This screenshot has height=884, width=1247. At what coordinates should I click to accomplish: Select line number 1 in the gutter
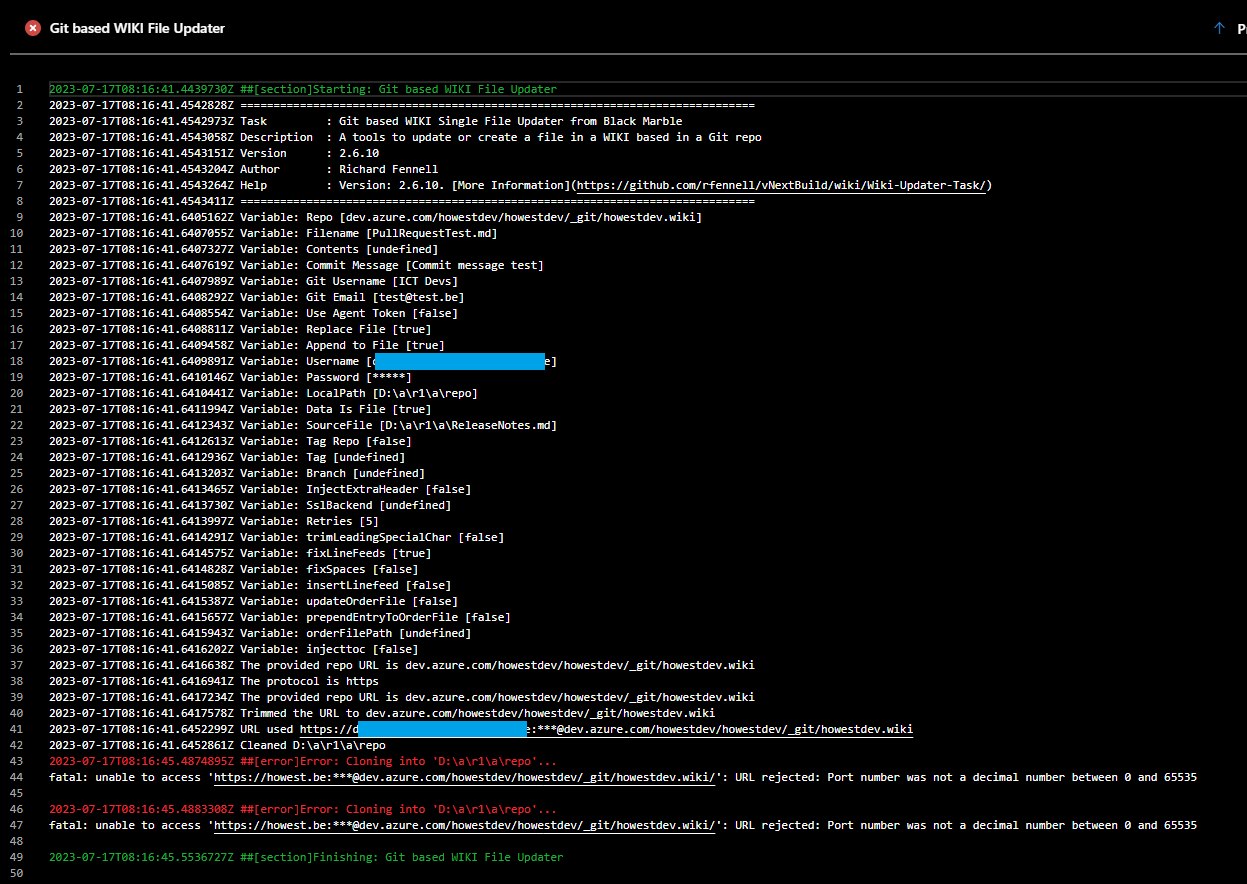click(x=21, y=88)
